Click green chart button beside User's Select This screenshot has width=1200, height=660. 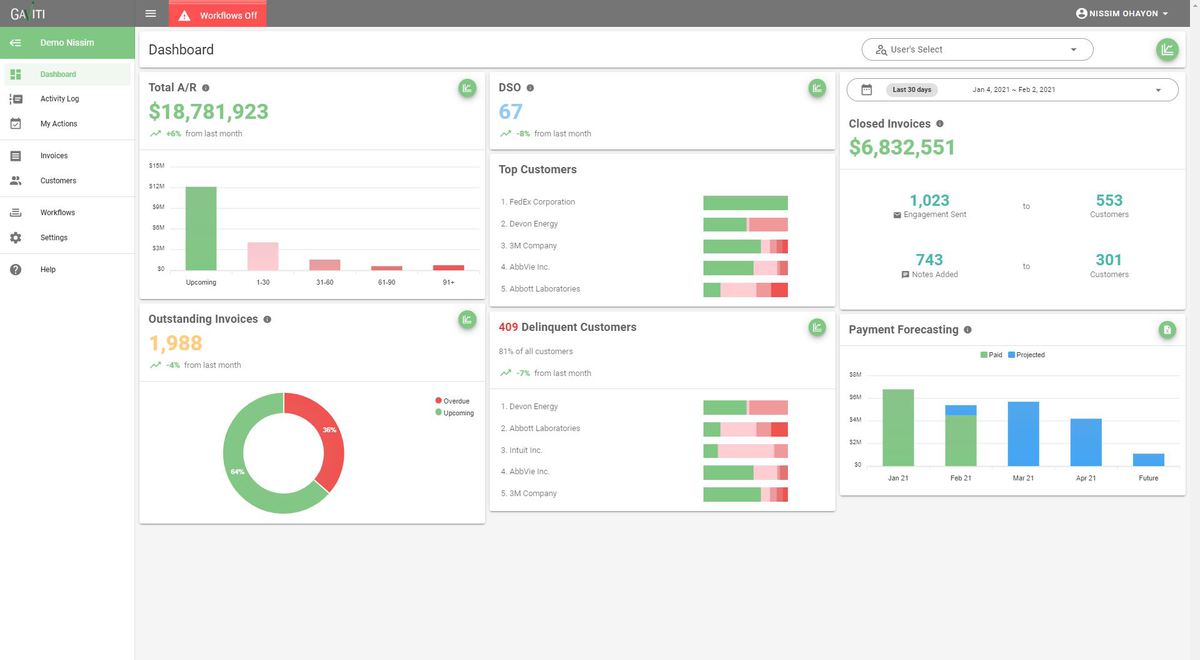[1167, 49]
